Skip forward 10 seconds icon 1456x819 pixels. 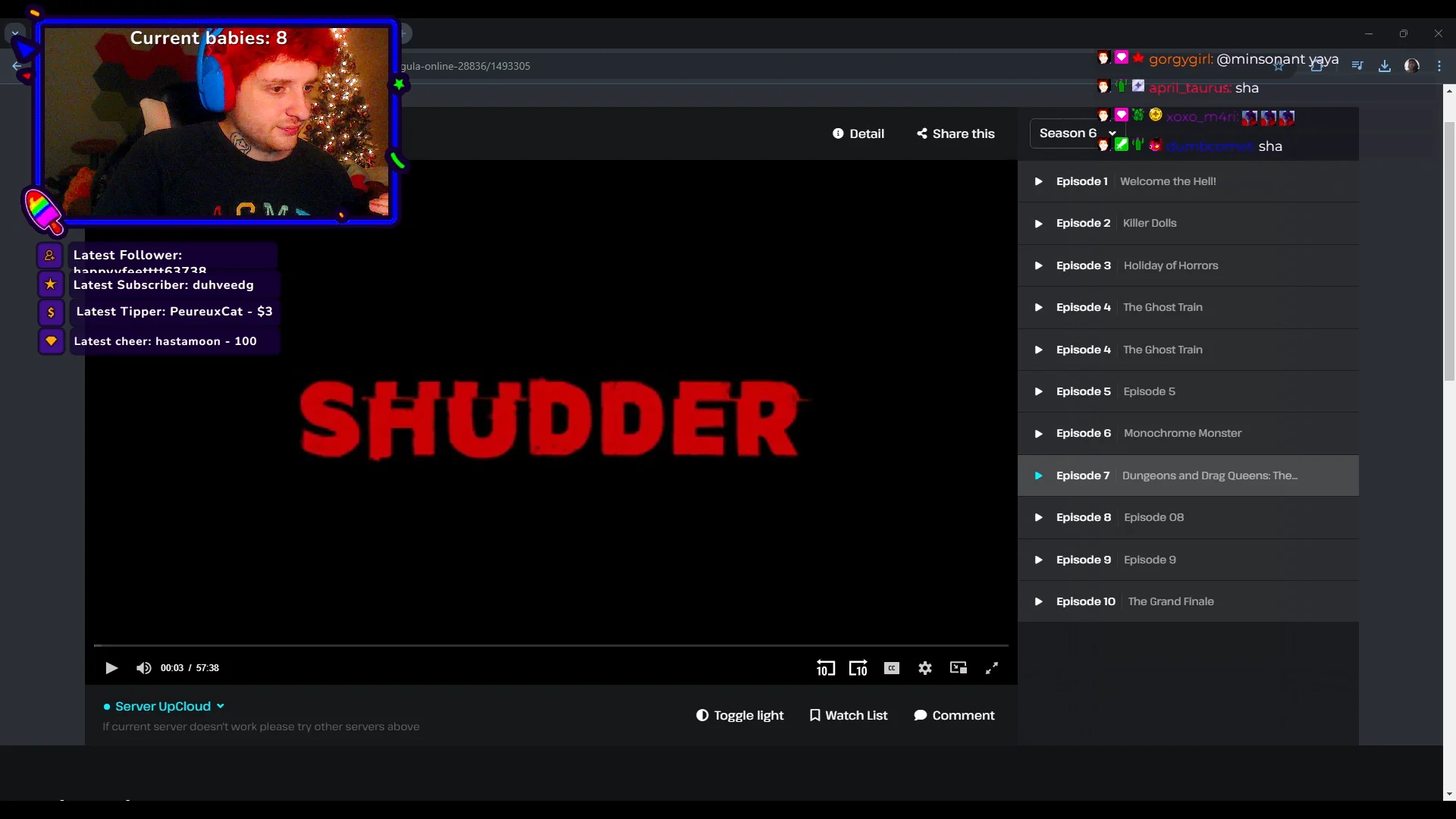[858, 668]
